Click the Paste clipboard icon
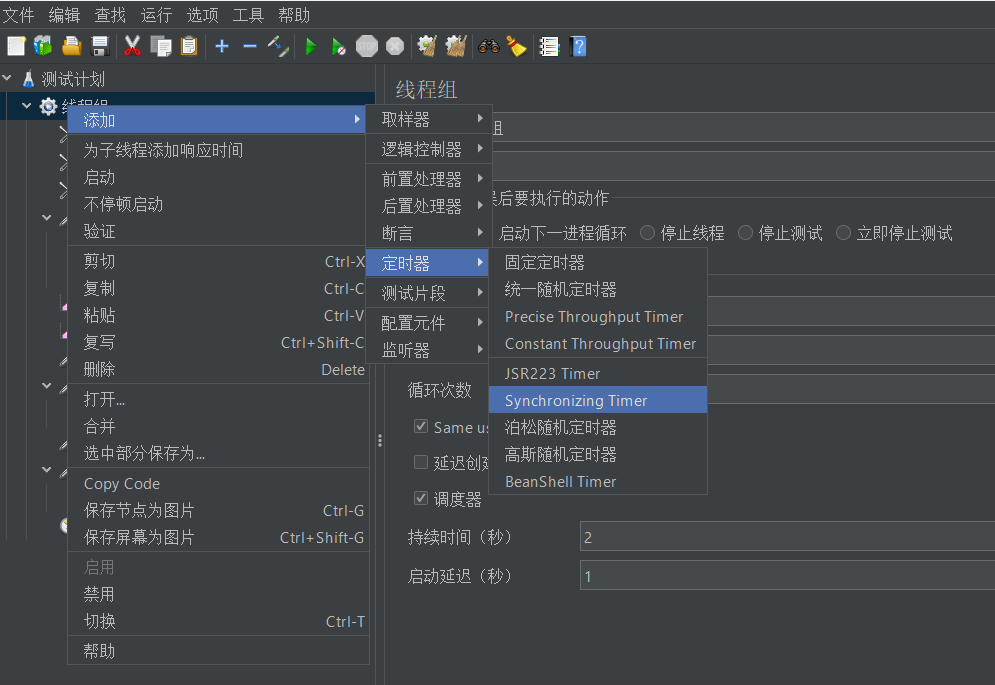This screenshot has width=995, height=685. tap(189, 46)
